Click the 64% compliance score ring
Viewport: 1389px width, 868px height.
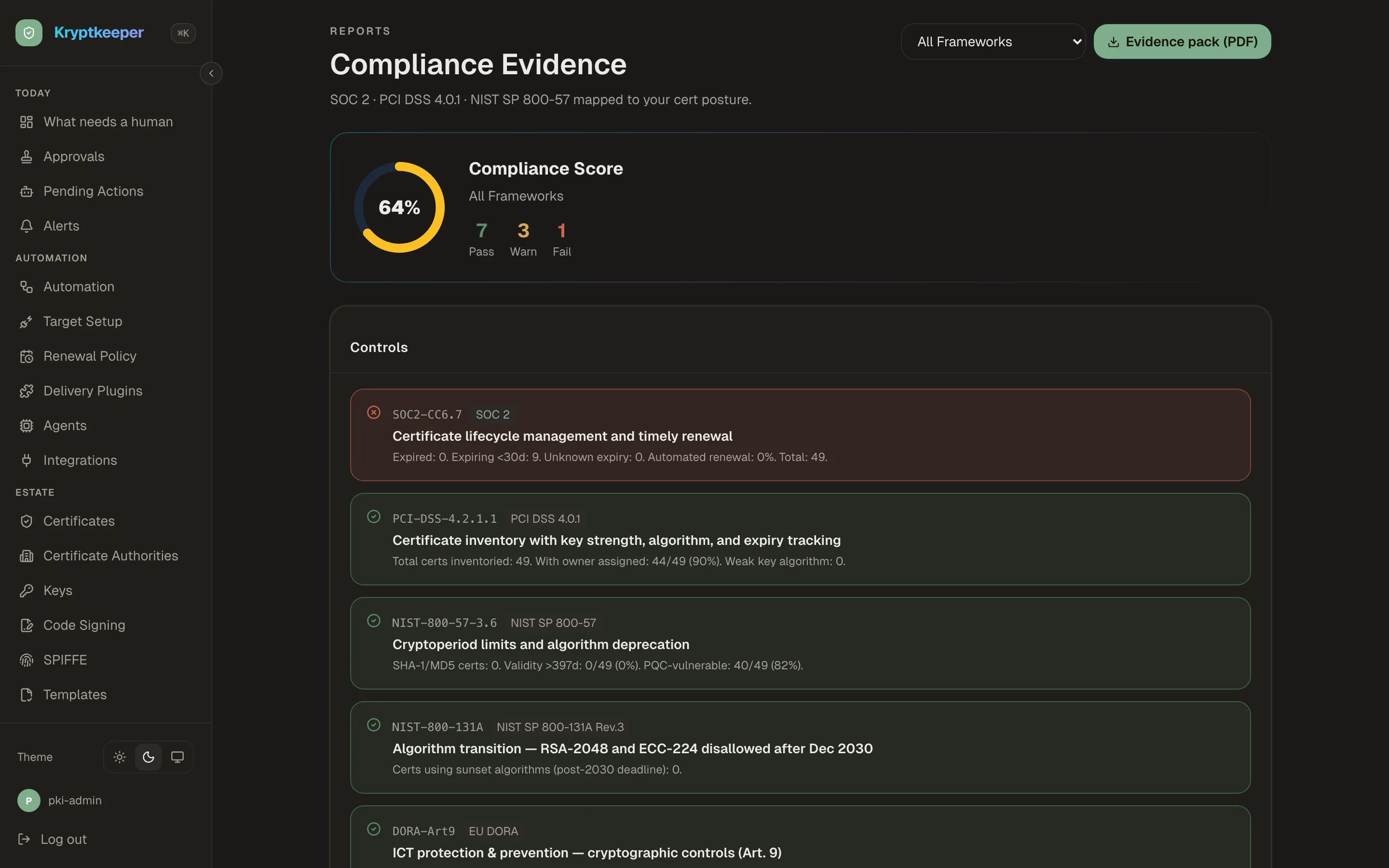click(399, 207)
